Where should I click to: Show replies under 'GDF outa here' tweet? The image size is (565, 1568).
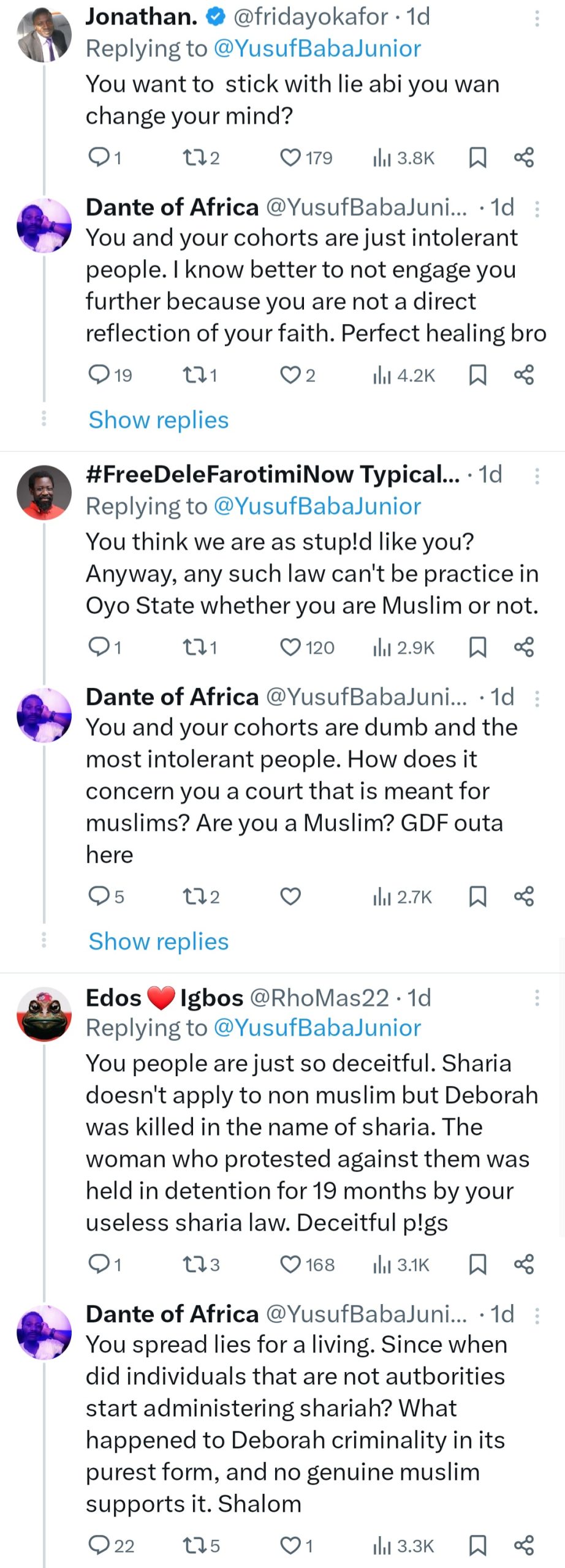coord(158,941)
